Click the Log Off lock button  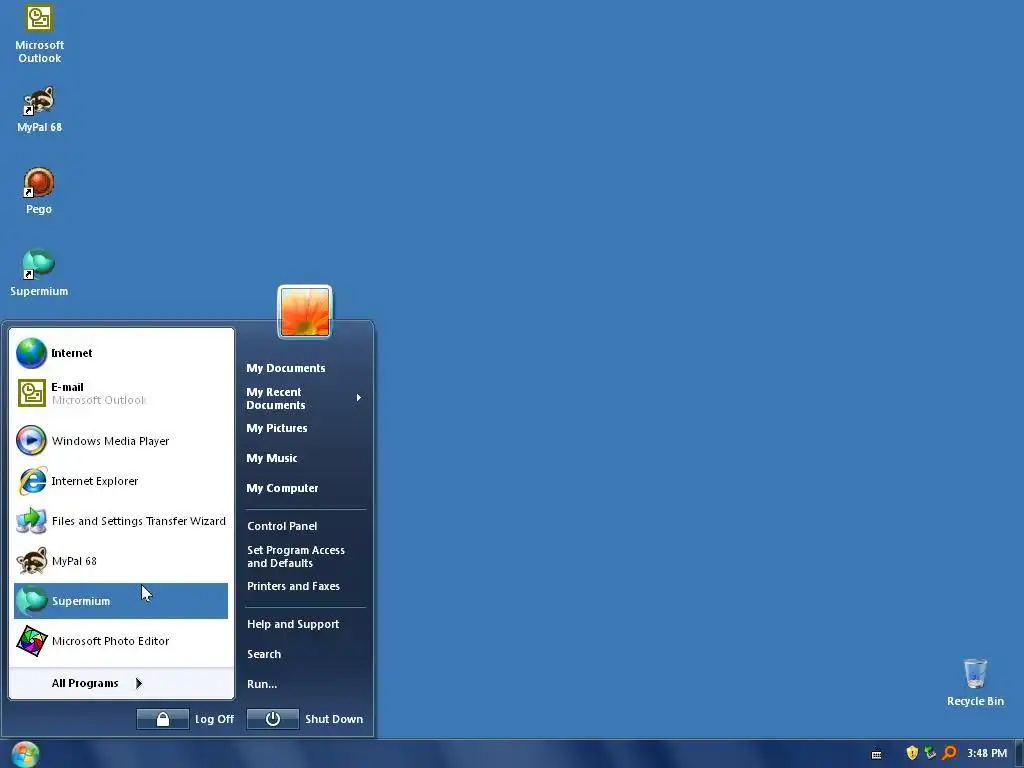click(x=163, y=719)
